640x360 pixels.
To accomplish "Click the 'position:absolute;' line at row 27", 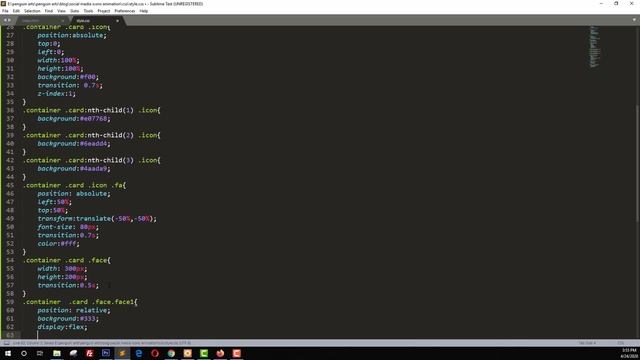I will click(72, 36).
